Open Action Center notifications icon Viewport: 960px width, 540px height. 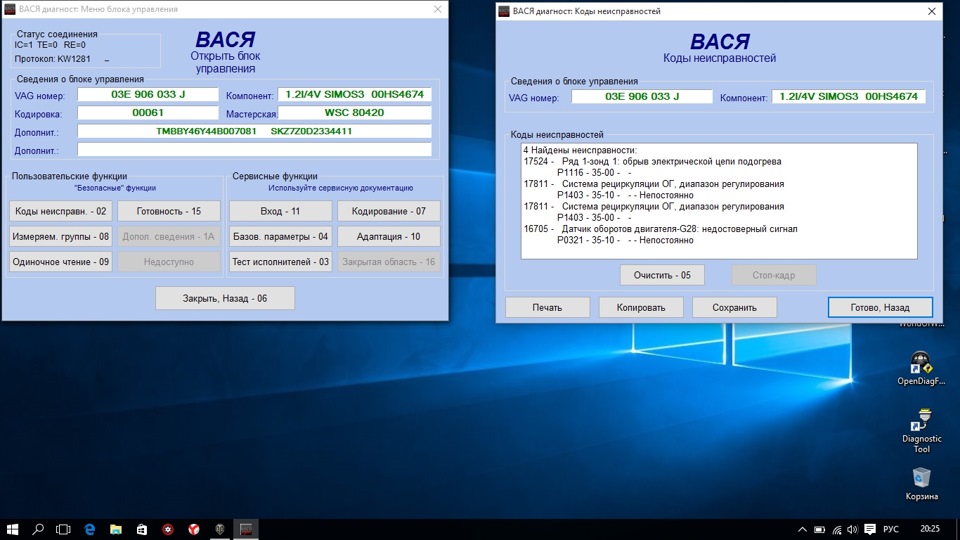click(870, 530)
